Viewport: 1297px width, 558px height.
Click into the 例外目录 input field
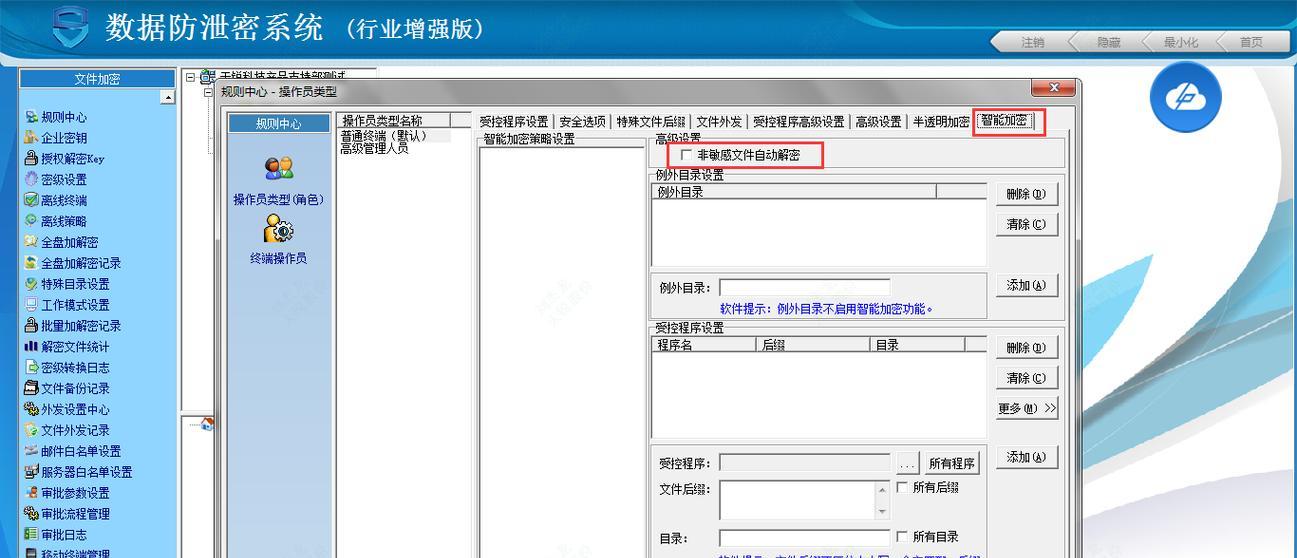point(804,288)
